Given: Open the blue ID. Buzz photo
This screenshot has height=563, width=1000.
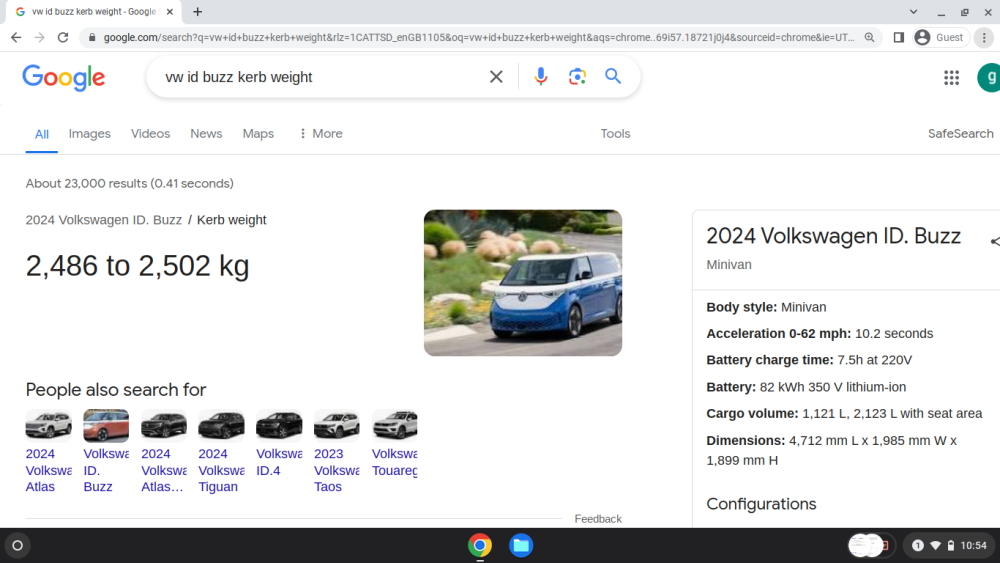Looking at the screenshot, I should point(523,282).
